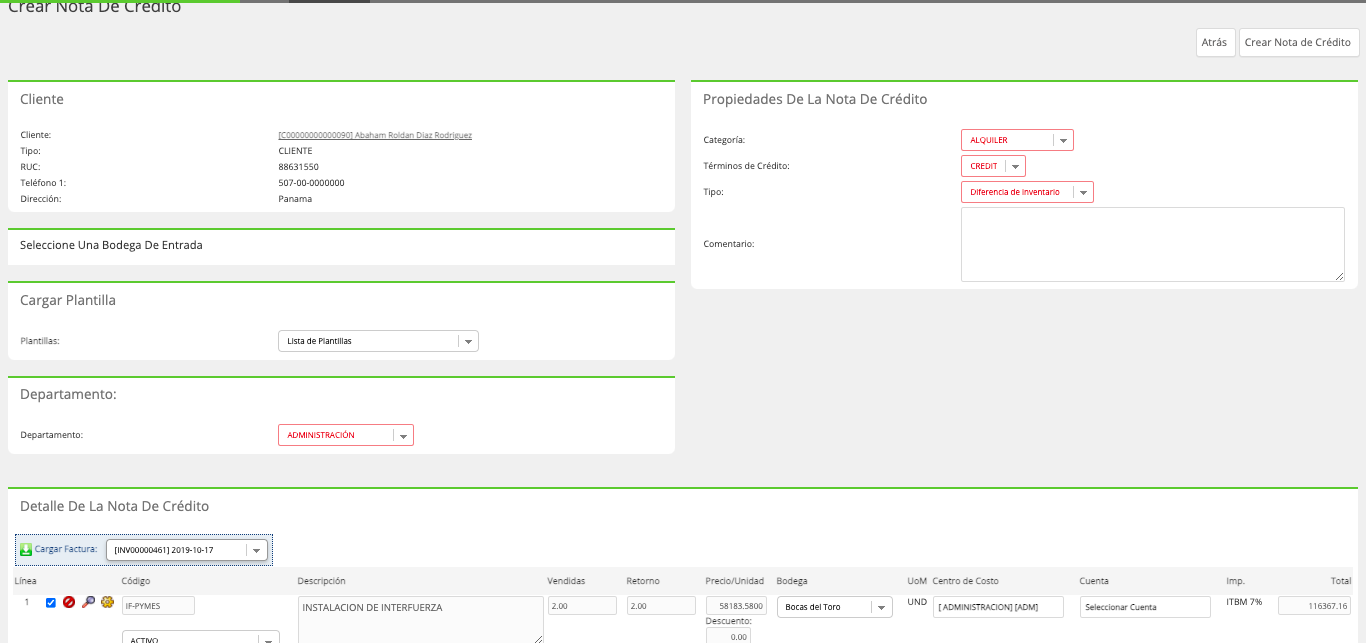Click the Seleccionar Cuenta field
This screenshot has height=643, width=1366.
pos(1145,607)
